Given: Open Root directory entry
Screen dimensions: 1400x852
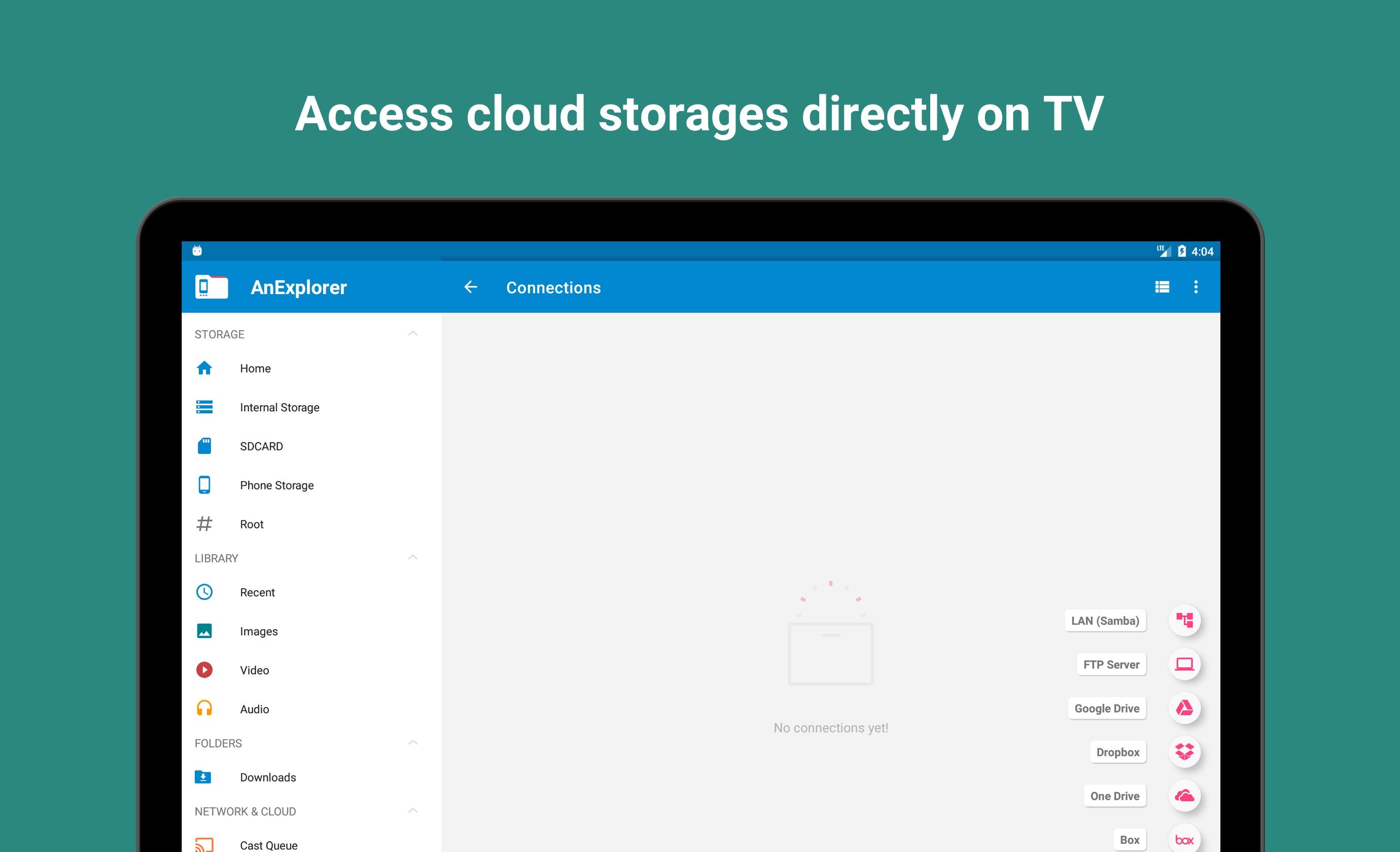Looking at the screenshot, I should pos(311,524).
